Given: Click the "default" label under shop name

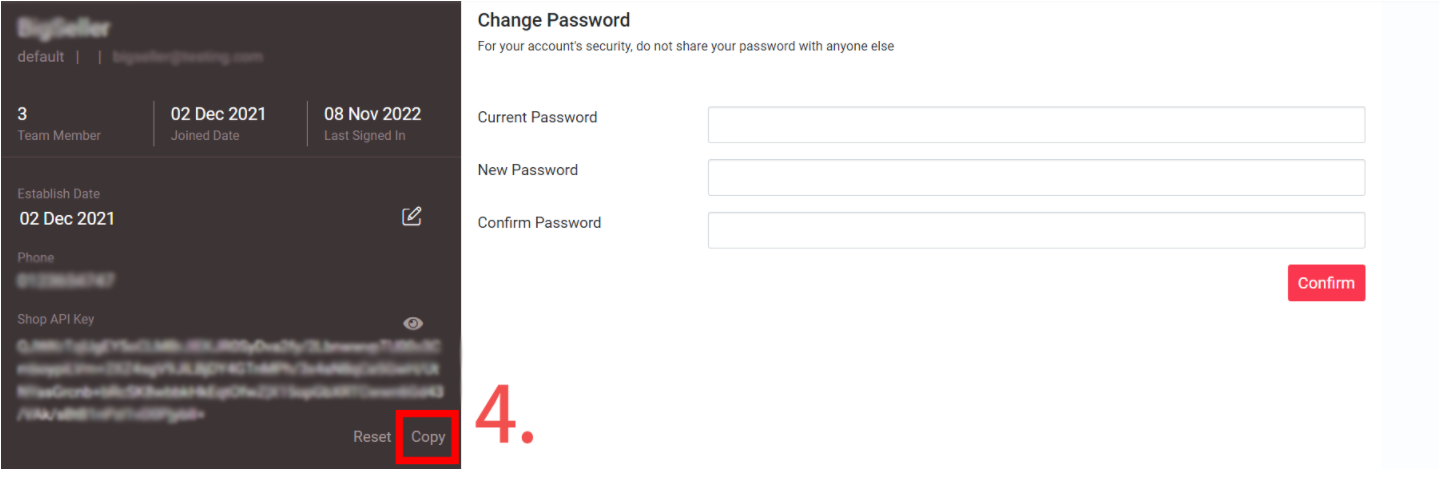Looking at the screenshot, I should click(x=41, y=57).
